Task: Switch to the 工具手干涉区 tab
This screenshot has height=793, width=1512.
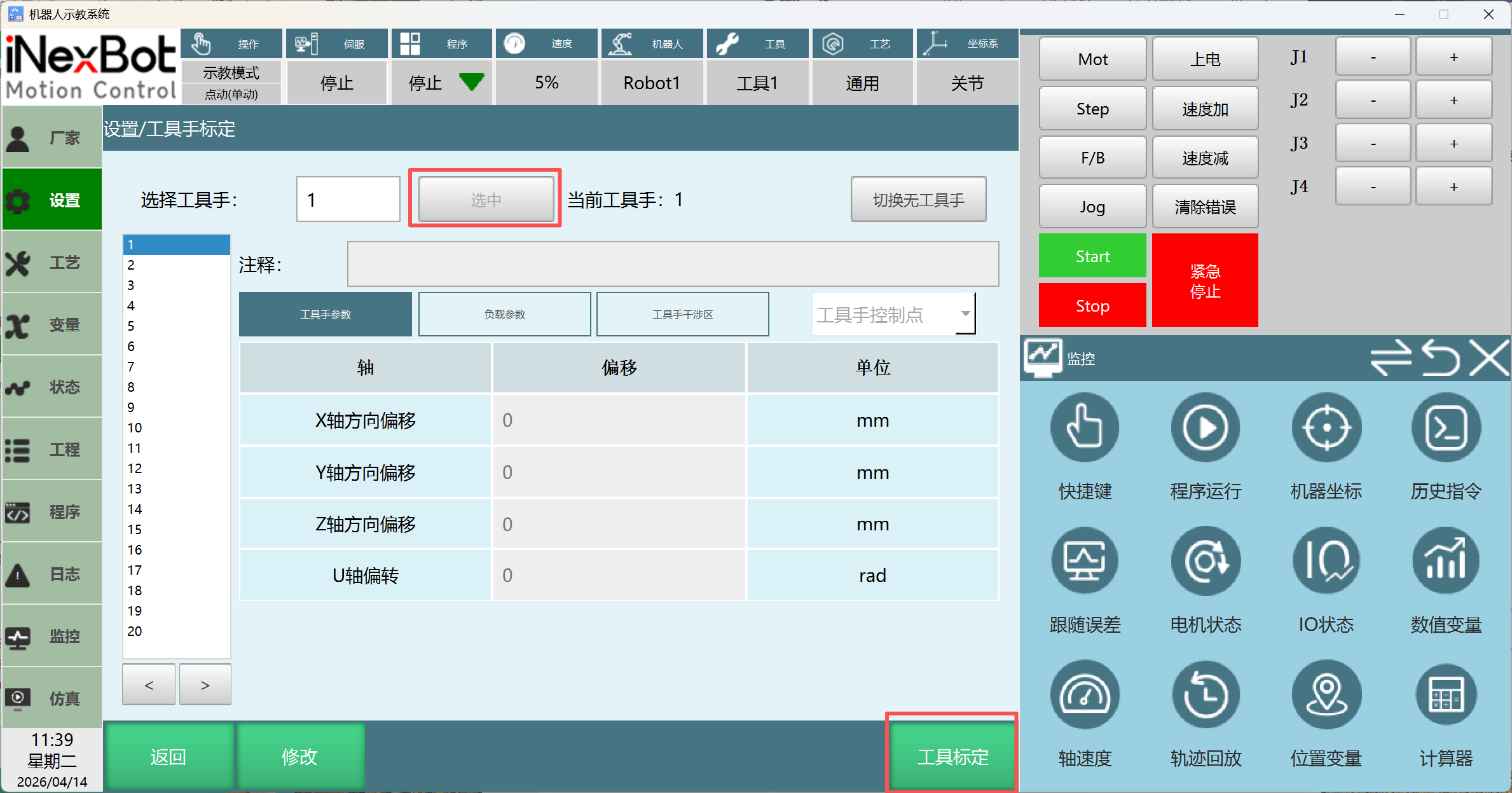Action: (x=682, y=314)
